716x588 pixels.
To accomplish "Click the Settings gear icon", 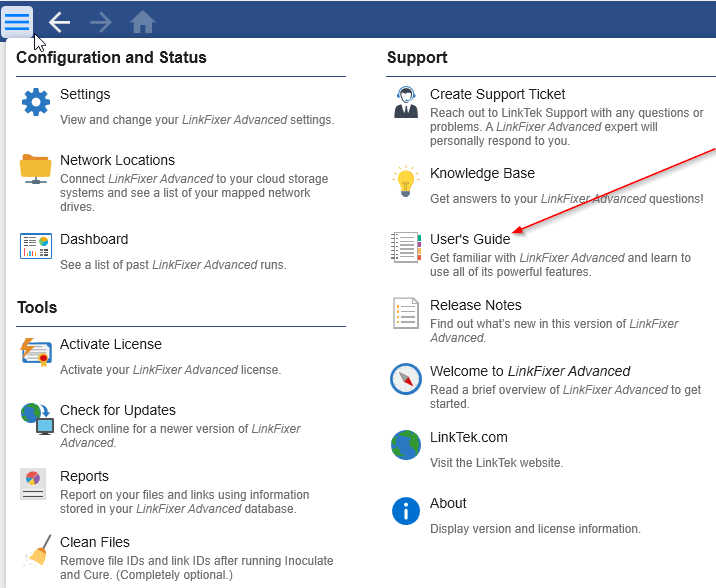I will (x=36, y=102).
